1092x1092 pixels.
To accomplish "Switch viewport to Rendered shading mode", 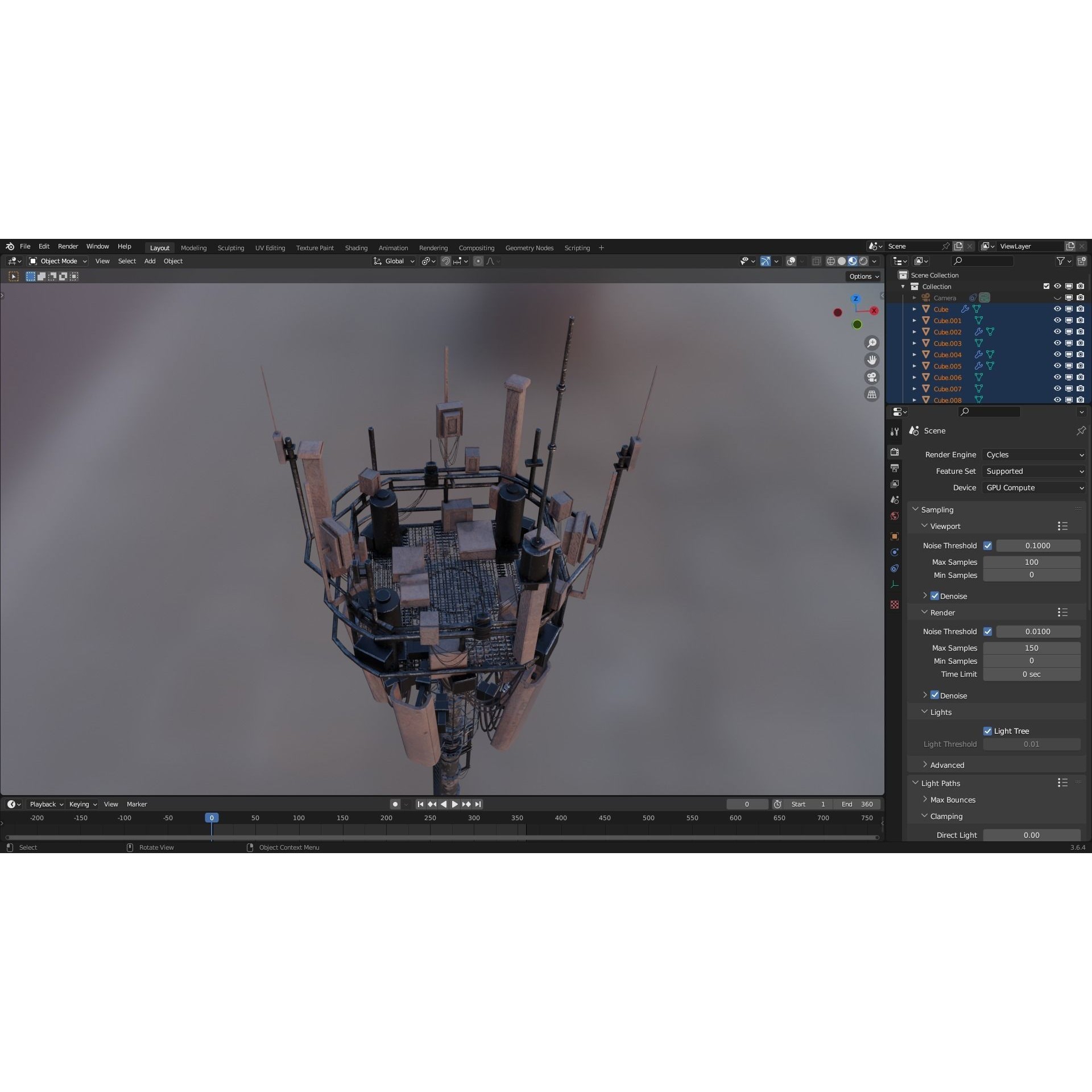I will point(863,261).
